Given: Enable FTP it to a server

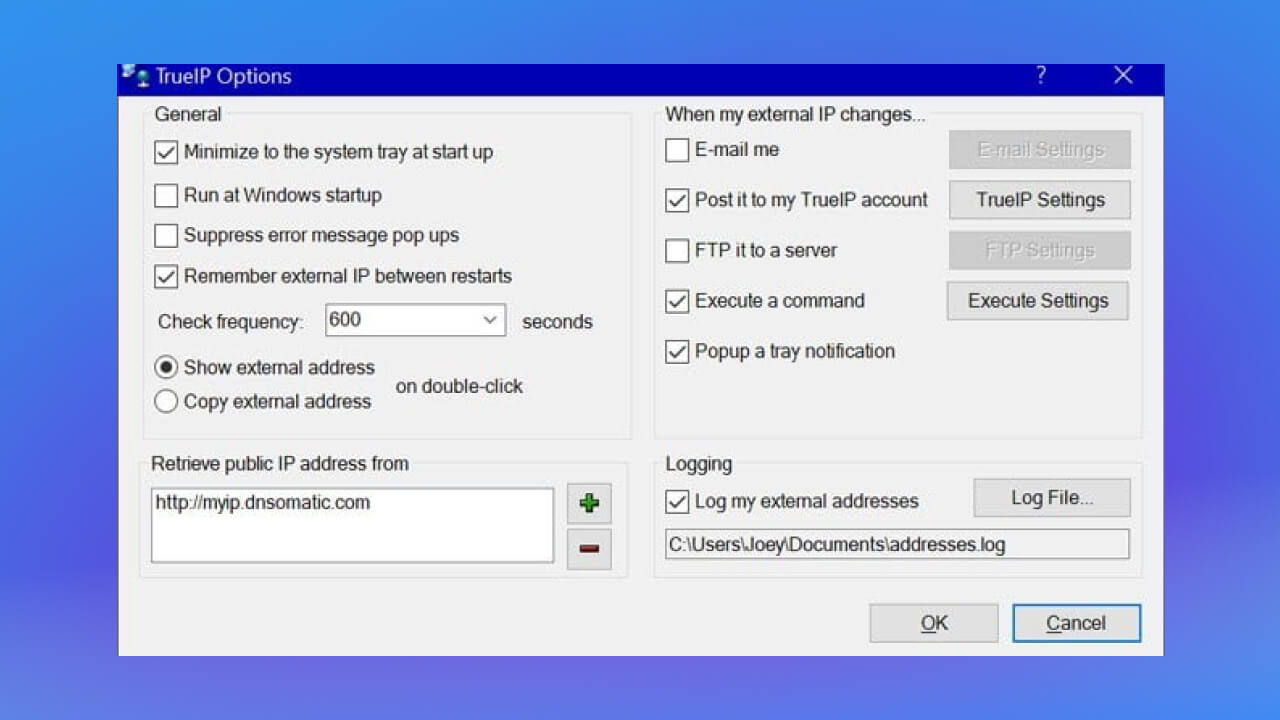Looking at the screenshot, I should tap(677, 251).
